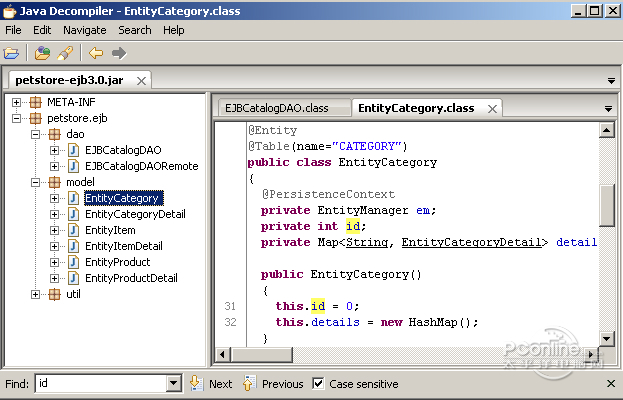
Task: Click the EntityItemDetail class file icon
Action: pyautogui.click(x=74, y=246)
